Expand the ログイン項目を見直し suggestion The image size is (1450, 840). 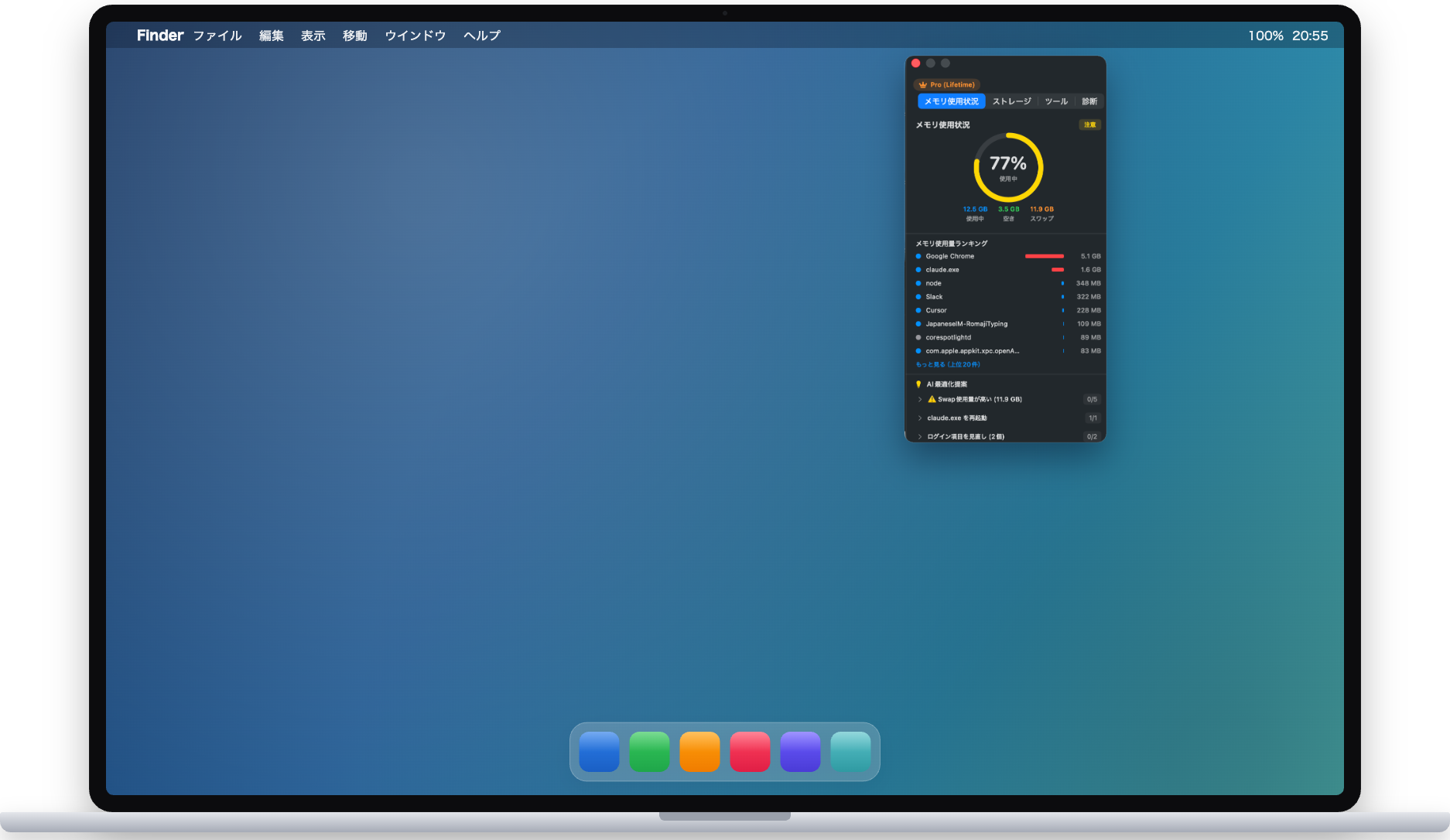click(x=920, y=437)
